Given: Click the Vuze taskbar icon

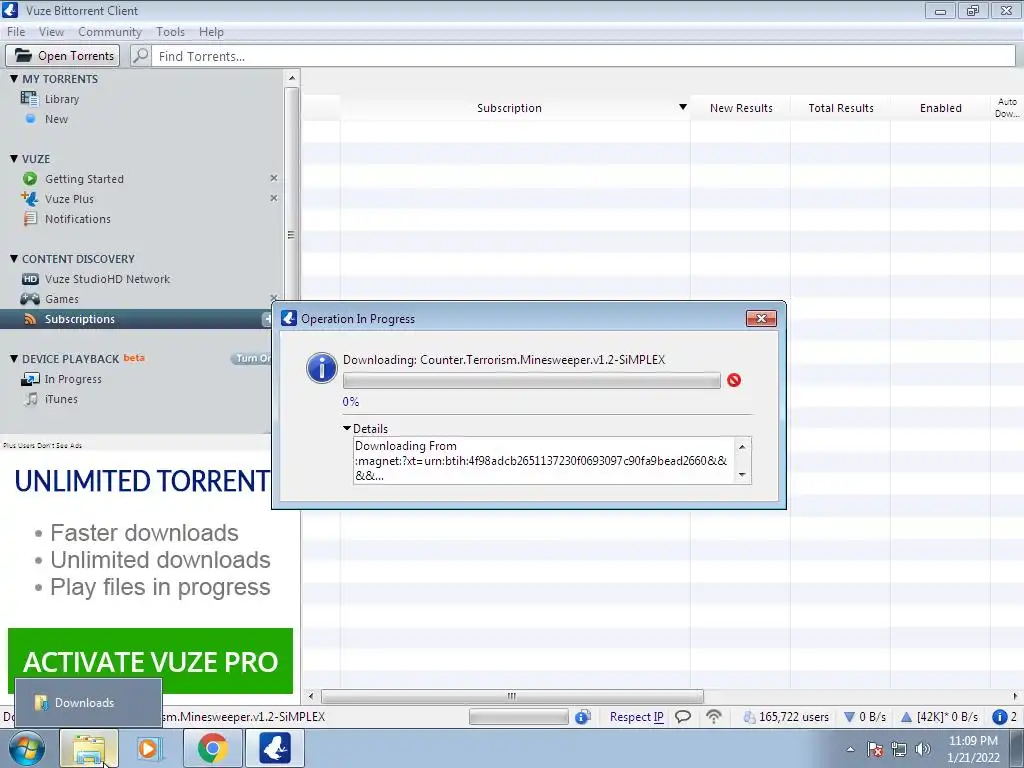Looking at the screenshot, I should coord(275,748).
